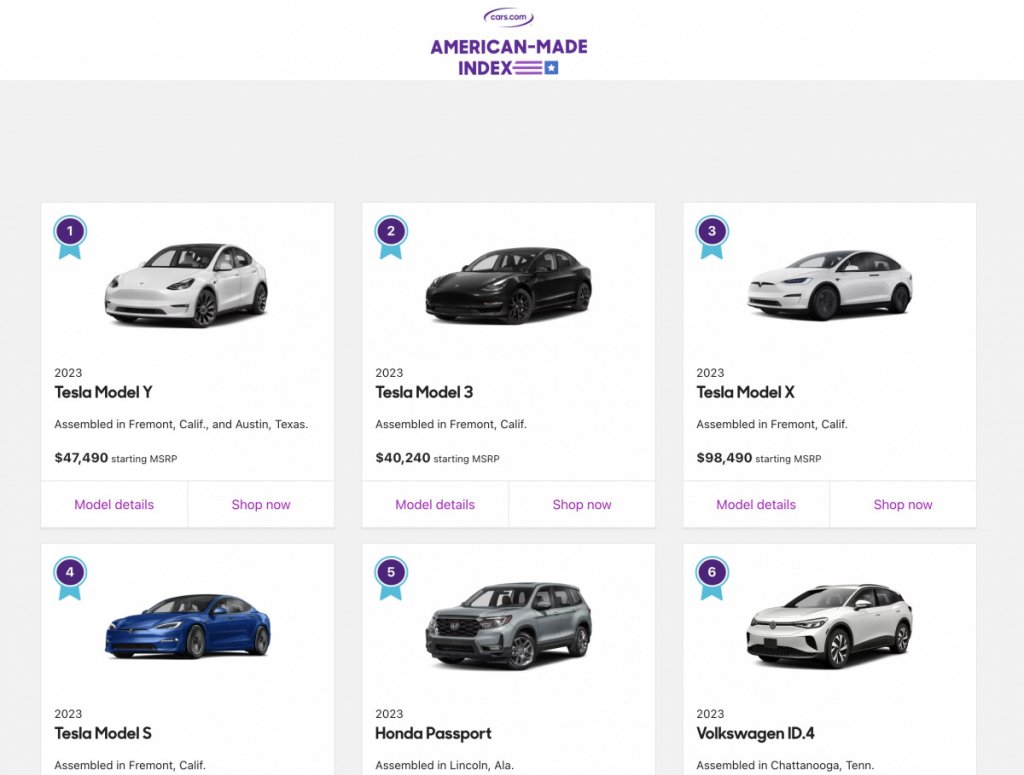This screenshot has height=775, width=1024.
Task: Click the number 1 rank ribbon badge
Action: point(69,234)
